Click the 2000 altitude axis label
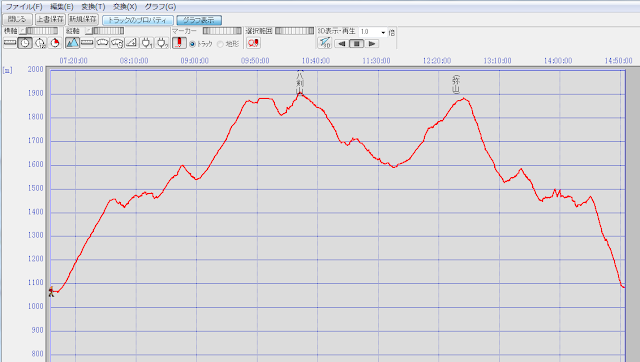Image resolution: width=640 pixels, height=362 pixels. 36,69
